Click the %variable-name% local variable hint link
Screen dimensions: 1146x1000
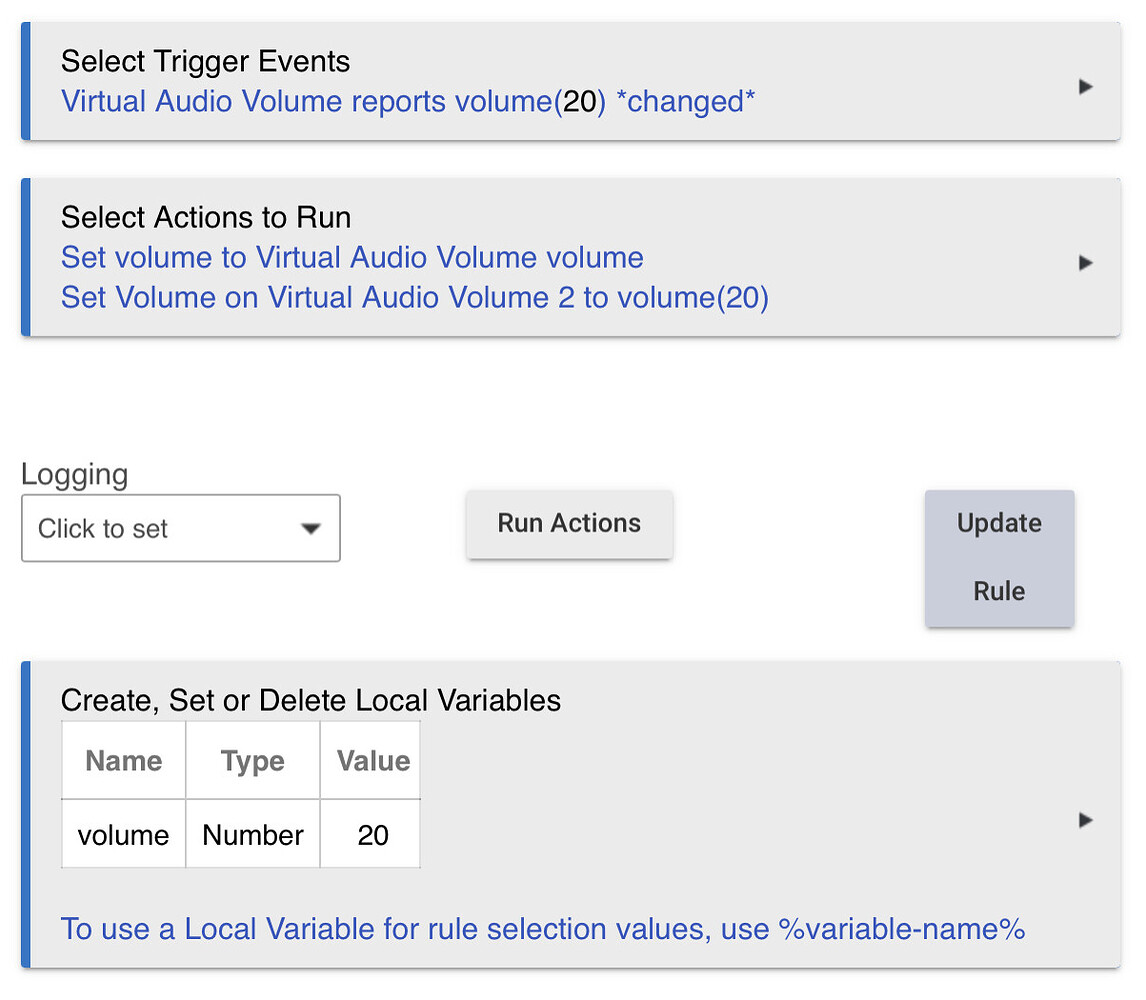click(543, 929)
